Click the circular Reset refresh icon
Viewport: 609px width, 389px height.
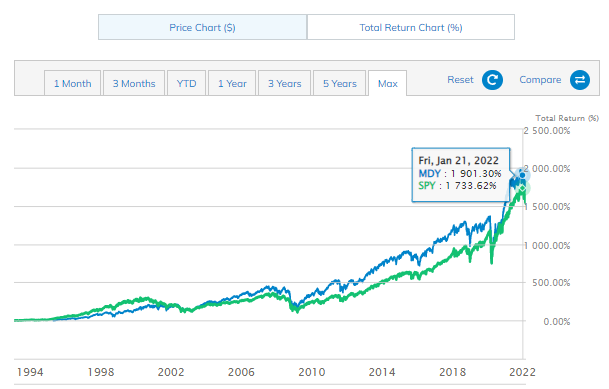pos(492,80)
